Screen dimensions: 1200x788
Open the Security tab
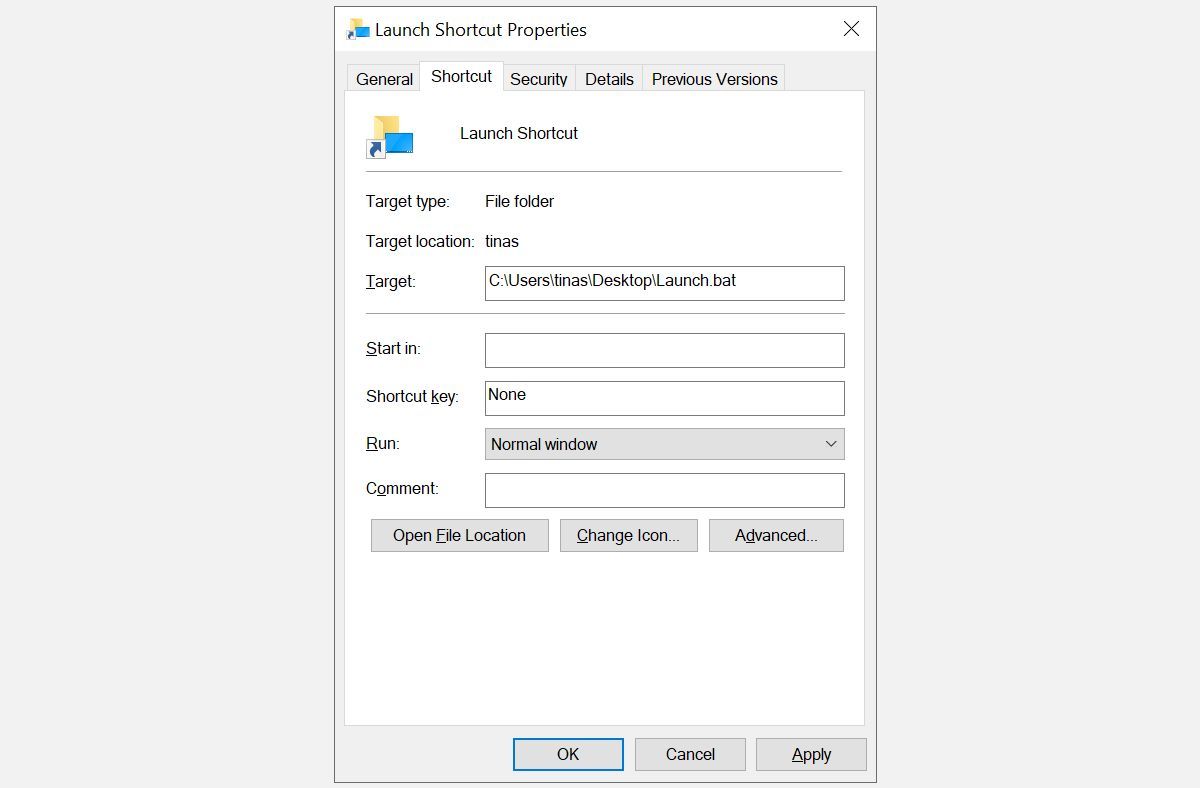coord(538,78)
